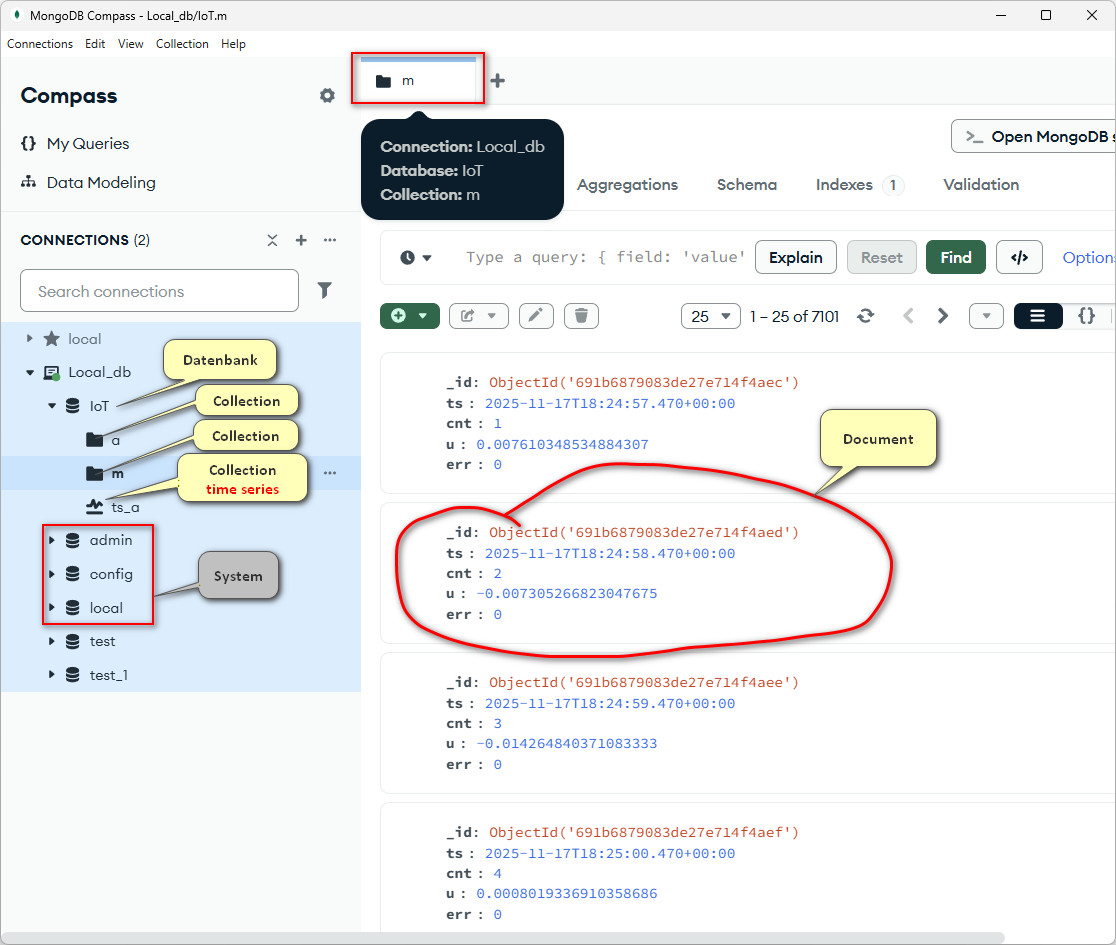1116x945 pixels.
Task: Click the Search connections input field
Action: click(x=159, y=291)
